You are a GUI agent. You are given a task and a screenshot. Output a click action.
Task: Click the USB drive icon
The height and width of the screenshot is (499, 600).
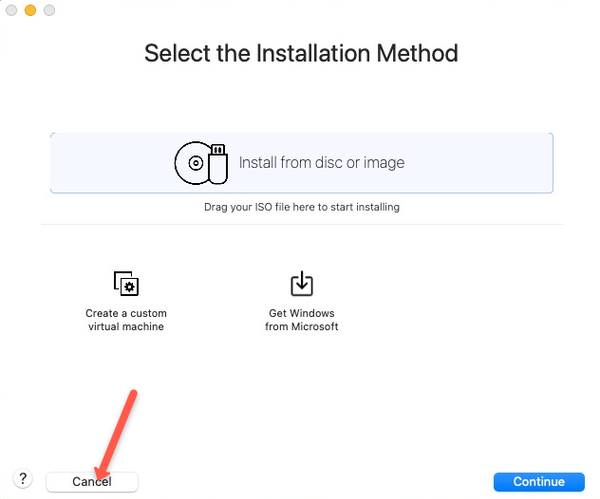pos(218,164)
